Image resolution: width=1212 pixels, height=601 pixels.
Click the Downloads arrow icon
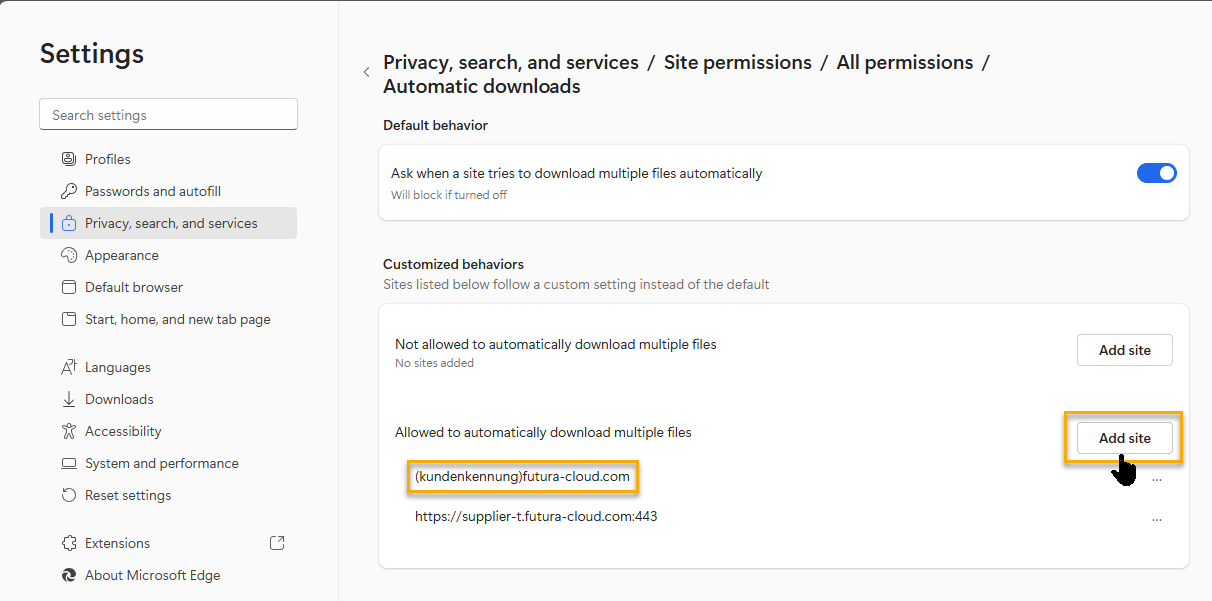[x=69, y=399]
